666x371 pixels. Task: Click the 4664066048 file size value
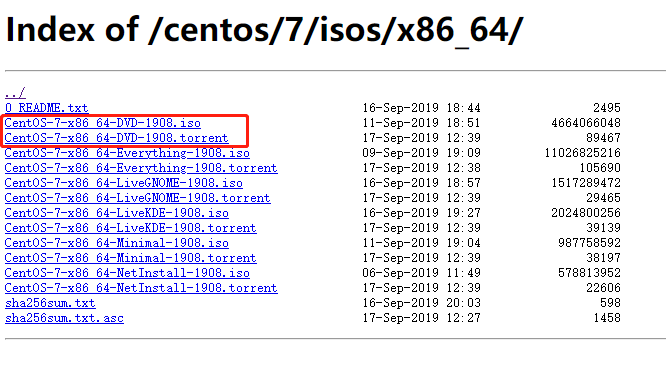(x=586, y=123)
